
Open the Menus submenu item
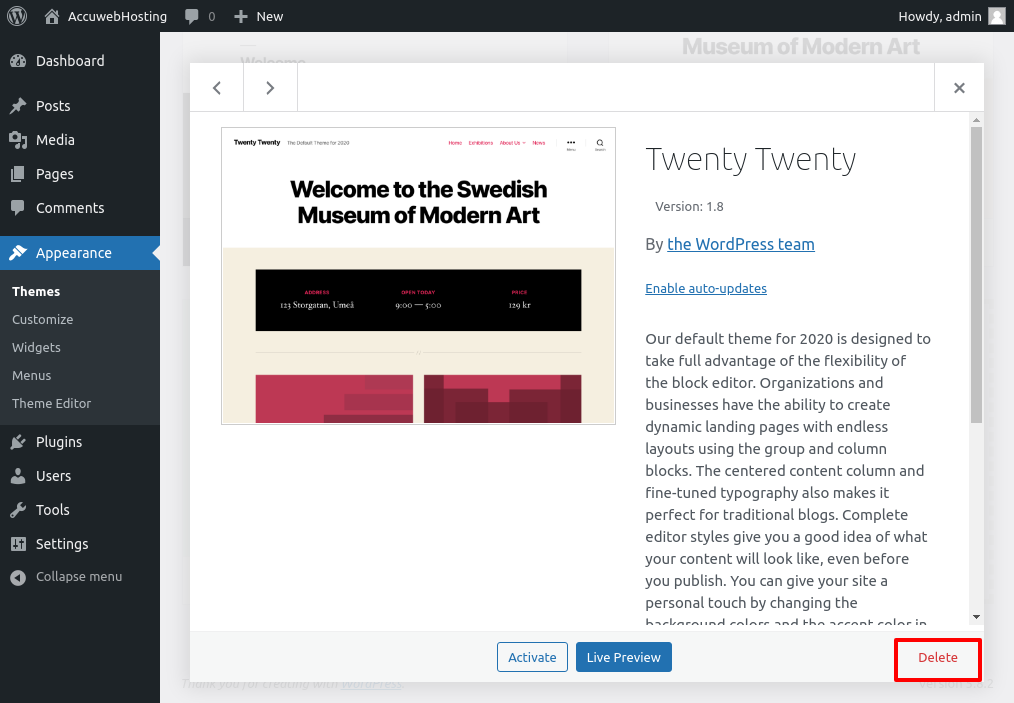click(x=31, y=375)
